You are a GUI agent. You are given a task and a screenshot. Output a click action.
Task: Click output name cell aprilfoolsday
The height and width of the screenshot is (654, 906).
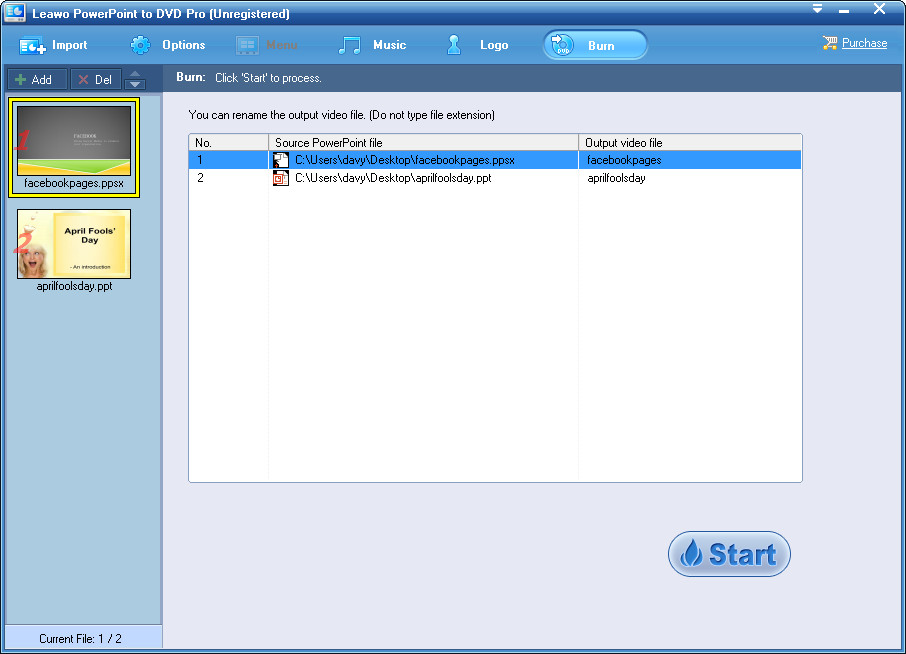[x=690, y=178]
